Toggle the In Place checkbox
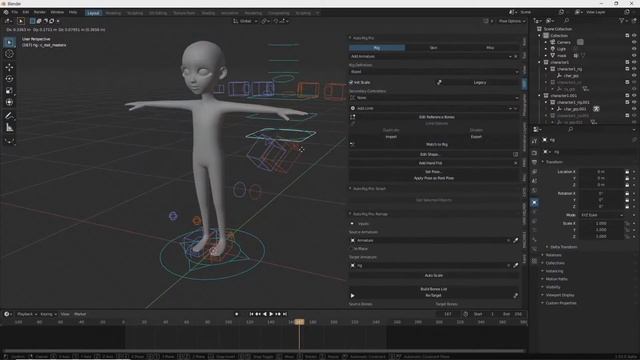 pos(351,249)
